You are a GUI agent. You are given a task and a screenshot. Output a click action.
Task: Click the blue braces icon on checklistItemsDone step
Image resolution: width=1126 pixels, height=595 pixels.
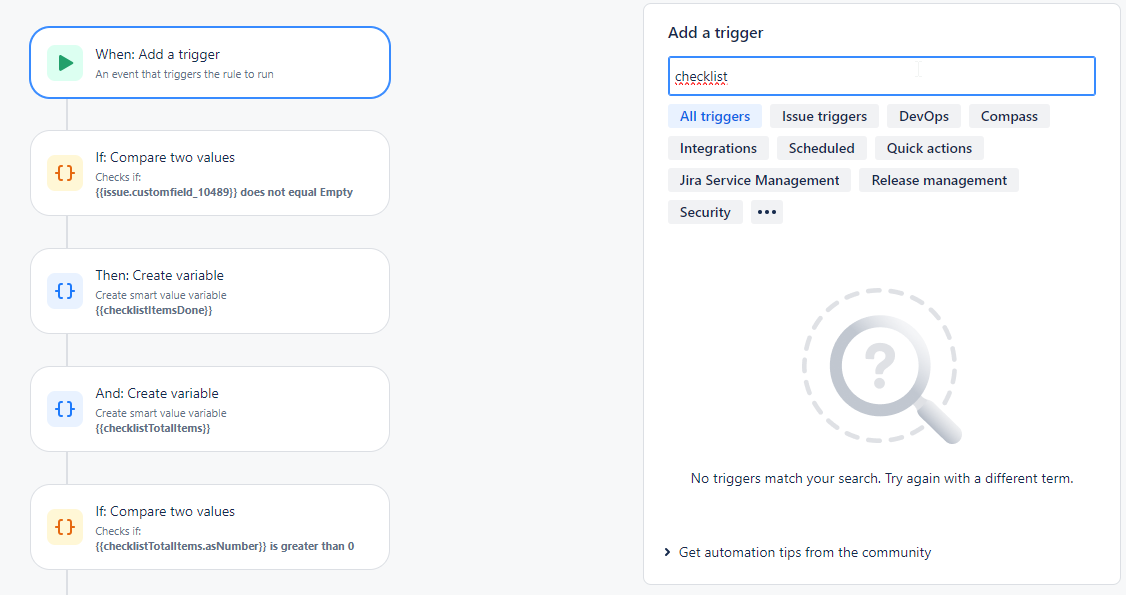tap(64, 290)
